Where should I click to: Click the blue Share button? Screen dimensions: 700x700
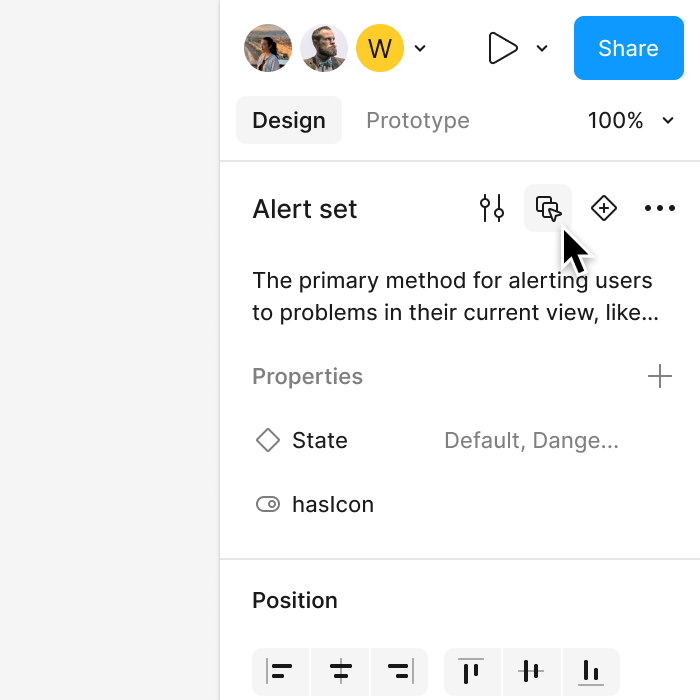(629, 48)
